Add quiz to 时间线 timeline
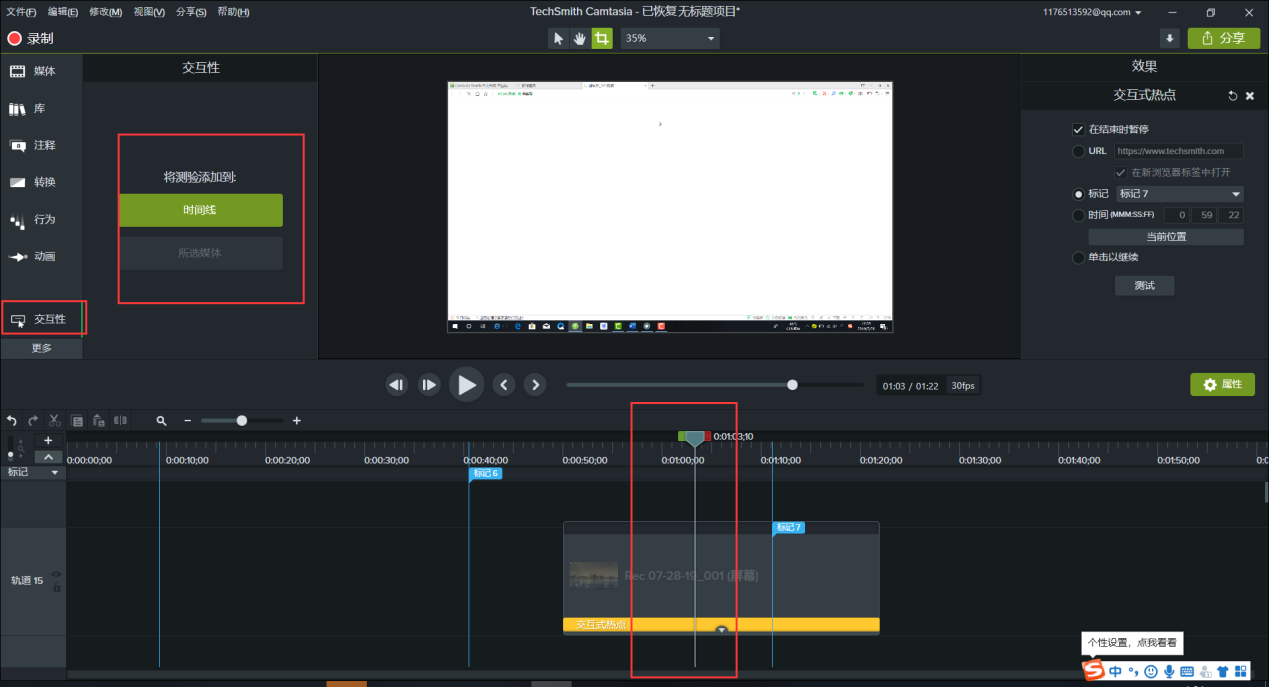1269x687 pixels. click(x=201, y=210)
